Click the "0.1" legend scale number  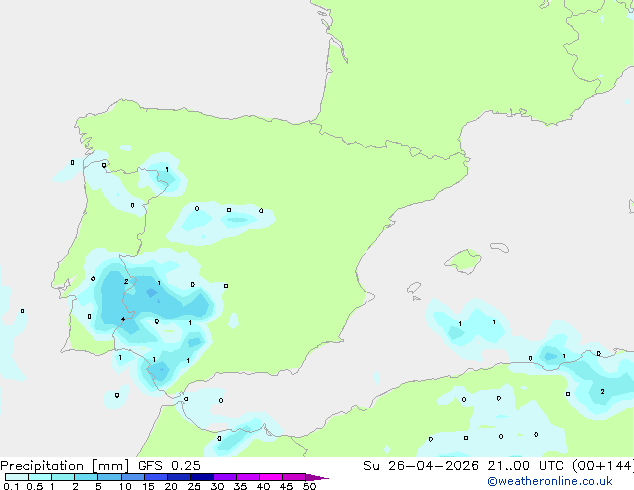(11, 486)
